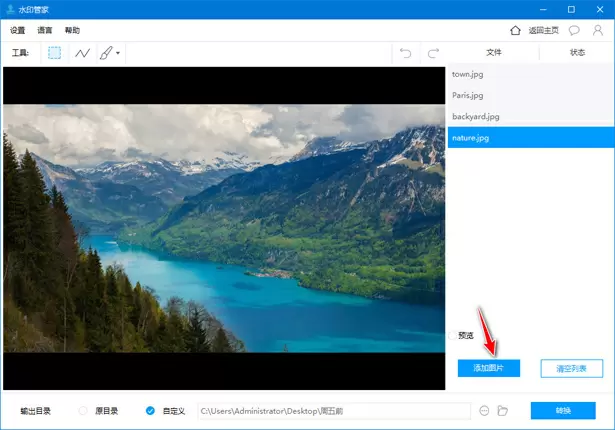Select the polyline drawing tool
The width and height of the screenshot is (615, 430).
point(82,52)
